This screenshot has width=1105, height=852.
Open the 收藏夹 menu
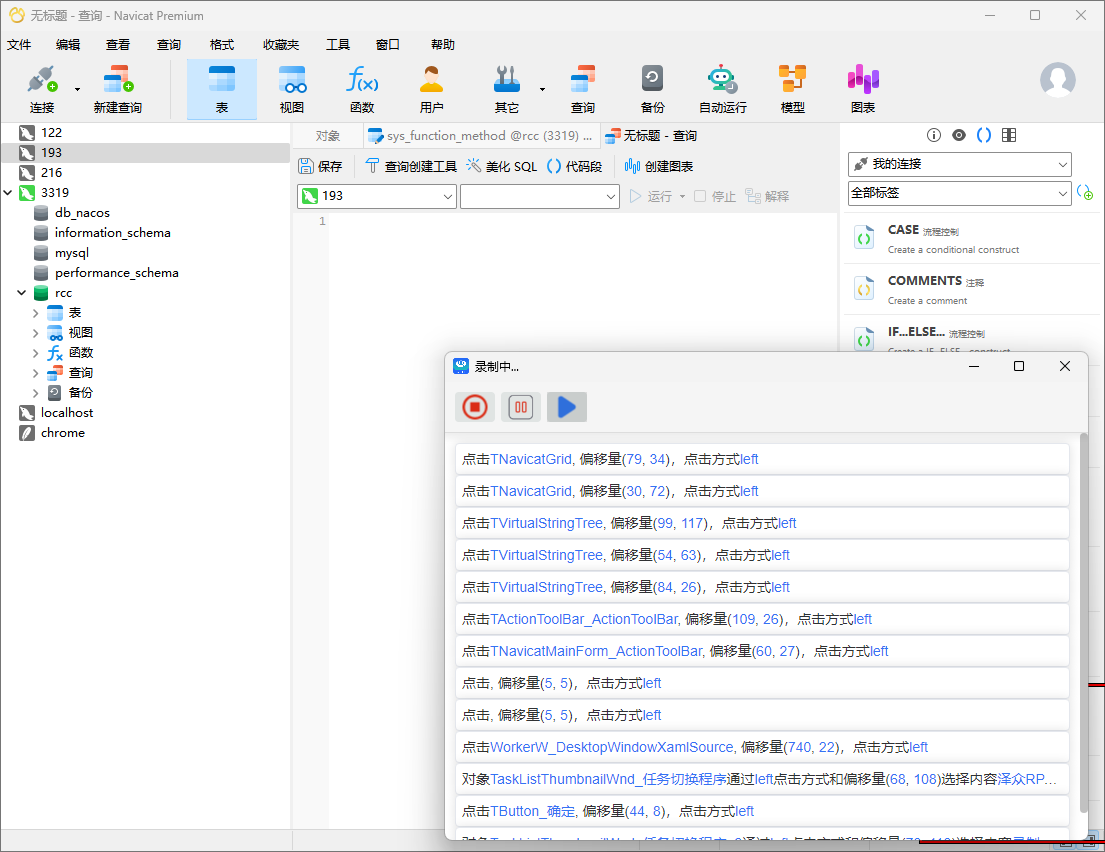pos(280,44)
